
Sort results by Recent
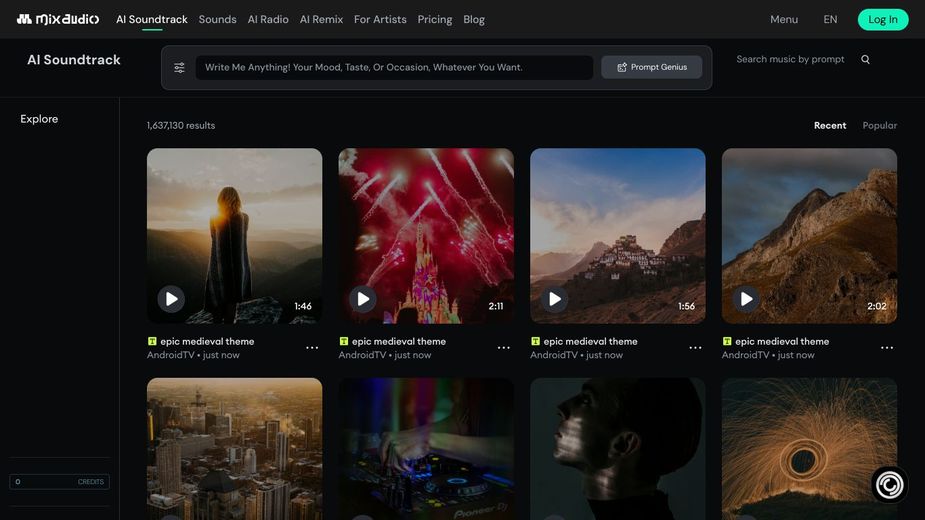(829, 126)
